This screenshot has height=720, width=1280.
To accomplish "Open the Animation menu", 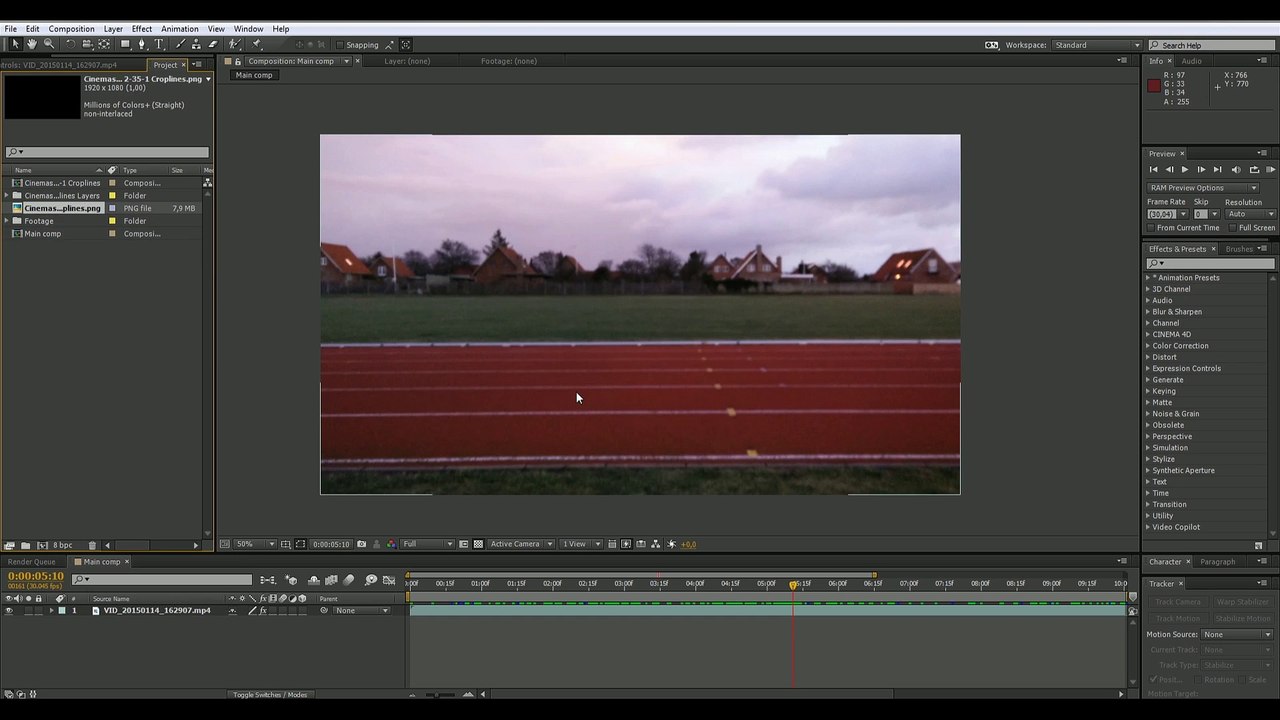I will (180, 29).
